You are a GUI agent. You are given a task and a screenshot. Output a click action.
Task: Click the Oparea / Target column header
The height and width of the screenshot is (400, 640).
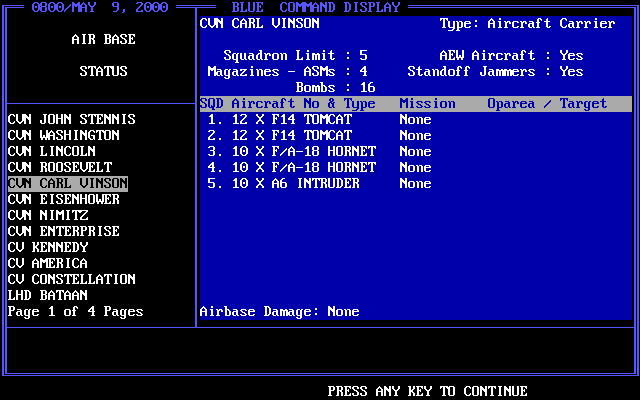pyautogui.click(x=547, y=103)
